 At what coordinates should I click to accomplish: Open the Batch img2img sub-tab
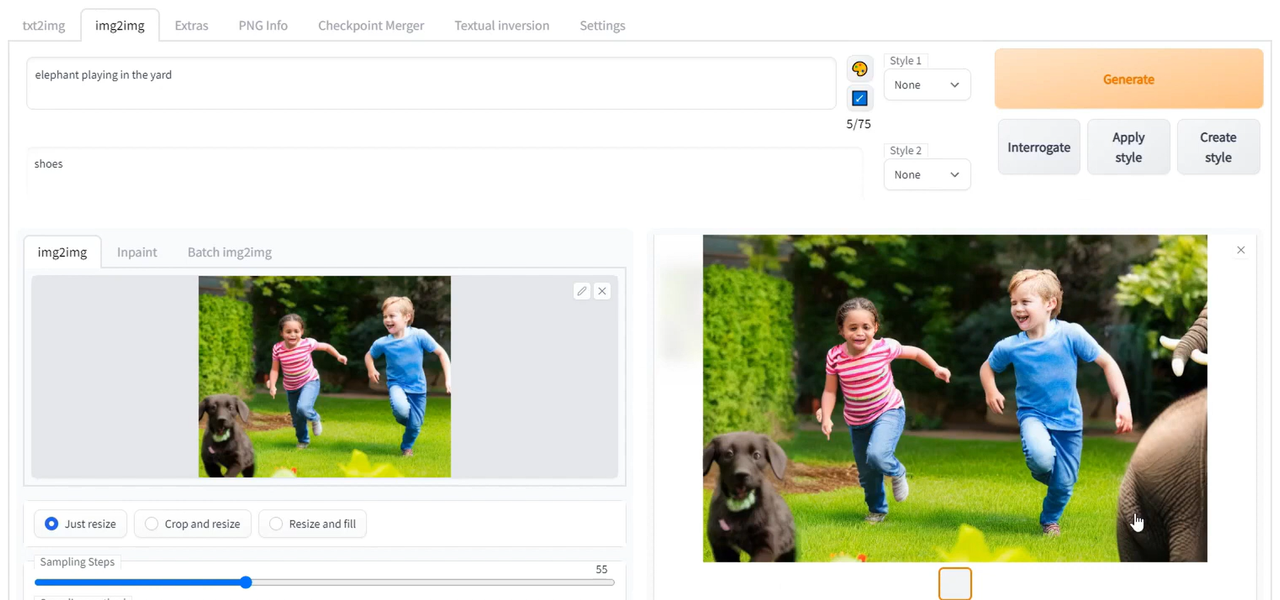[230, 252]
